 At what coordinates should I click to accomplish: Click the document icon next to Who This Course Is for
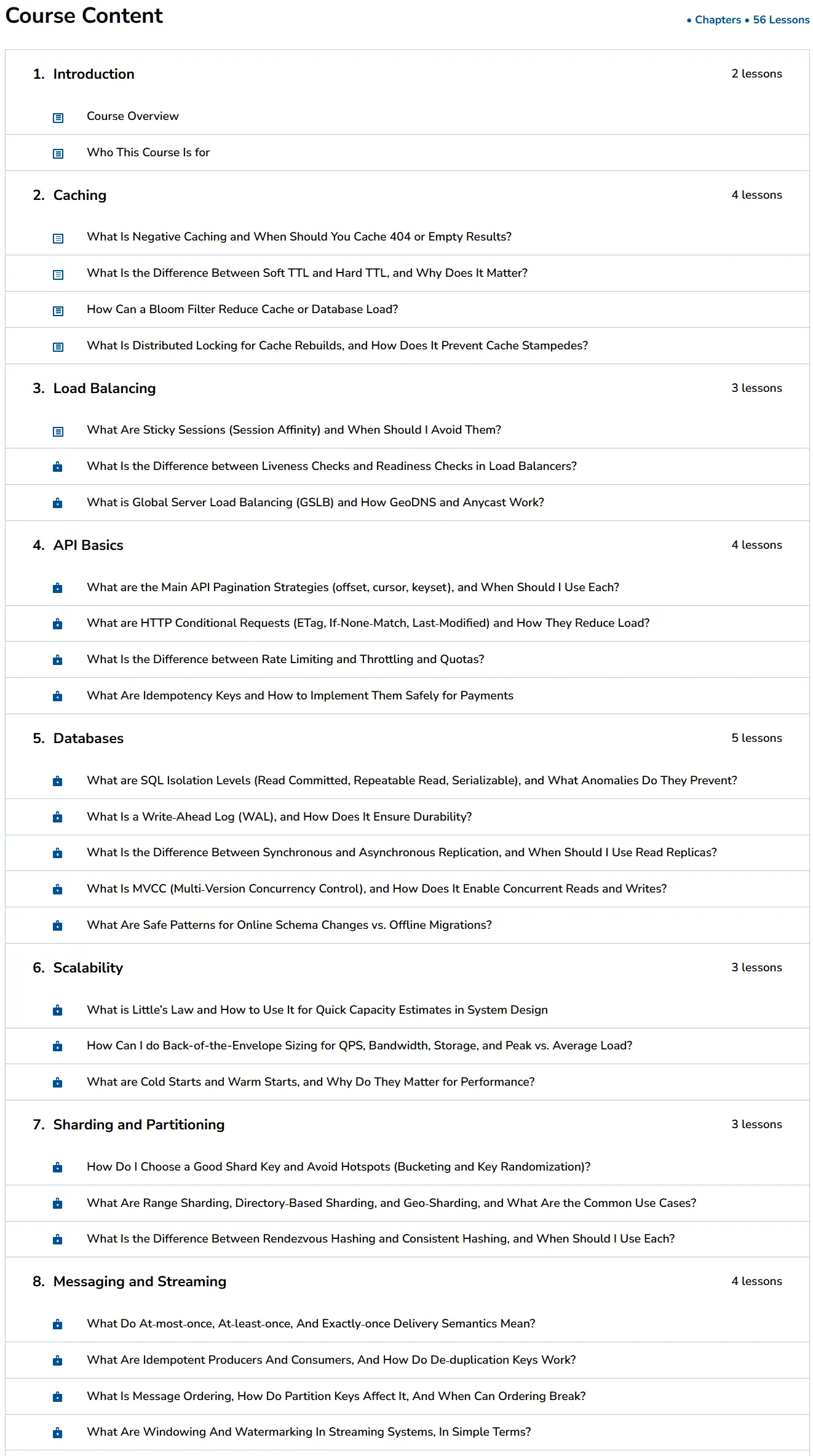coord(58,153)
